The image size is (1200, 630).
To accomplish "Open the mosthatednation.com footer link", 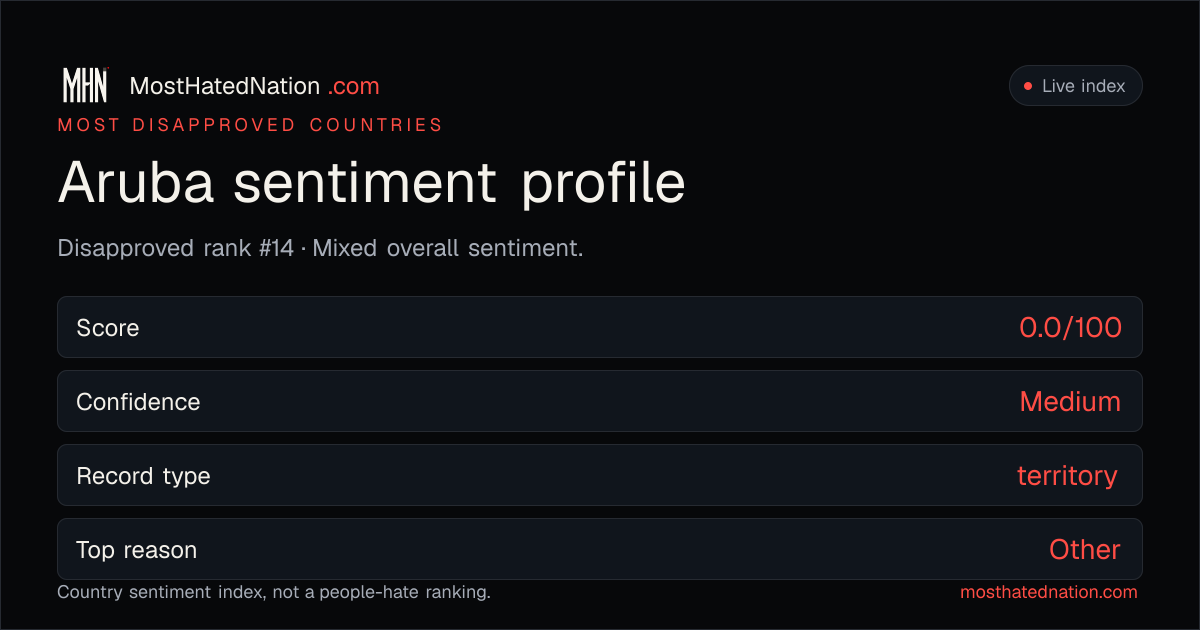I will pos(1049,592).
